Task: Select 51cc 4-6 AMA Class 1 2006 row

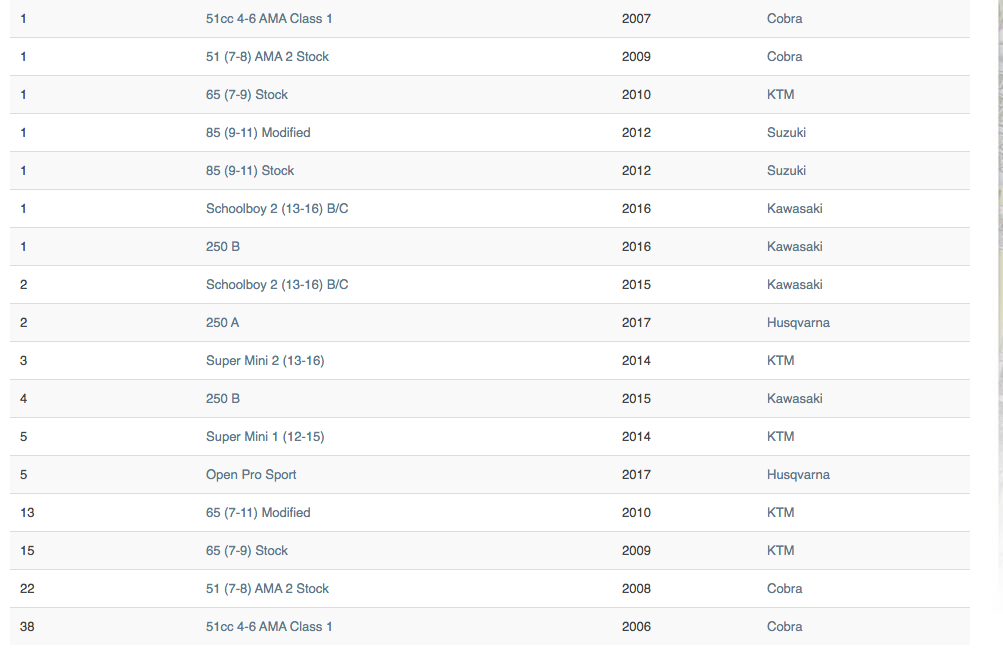Action: click(490, 627)
